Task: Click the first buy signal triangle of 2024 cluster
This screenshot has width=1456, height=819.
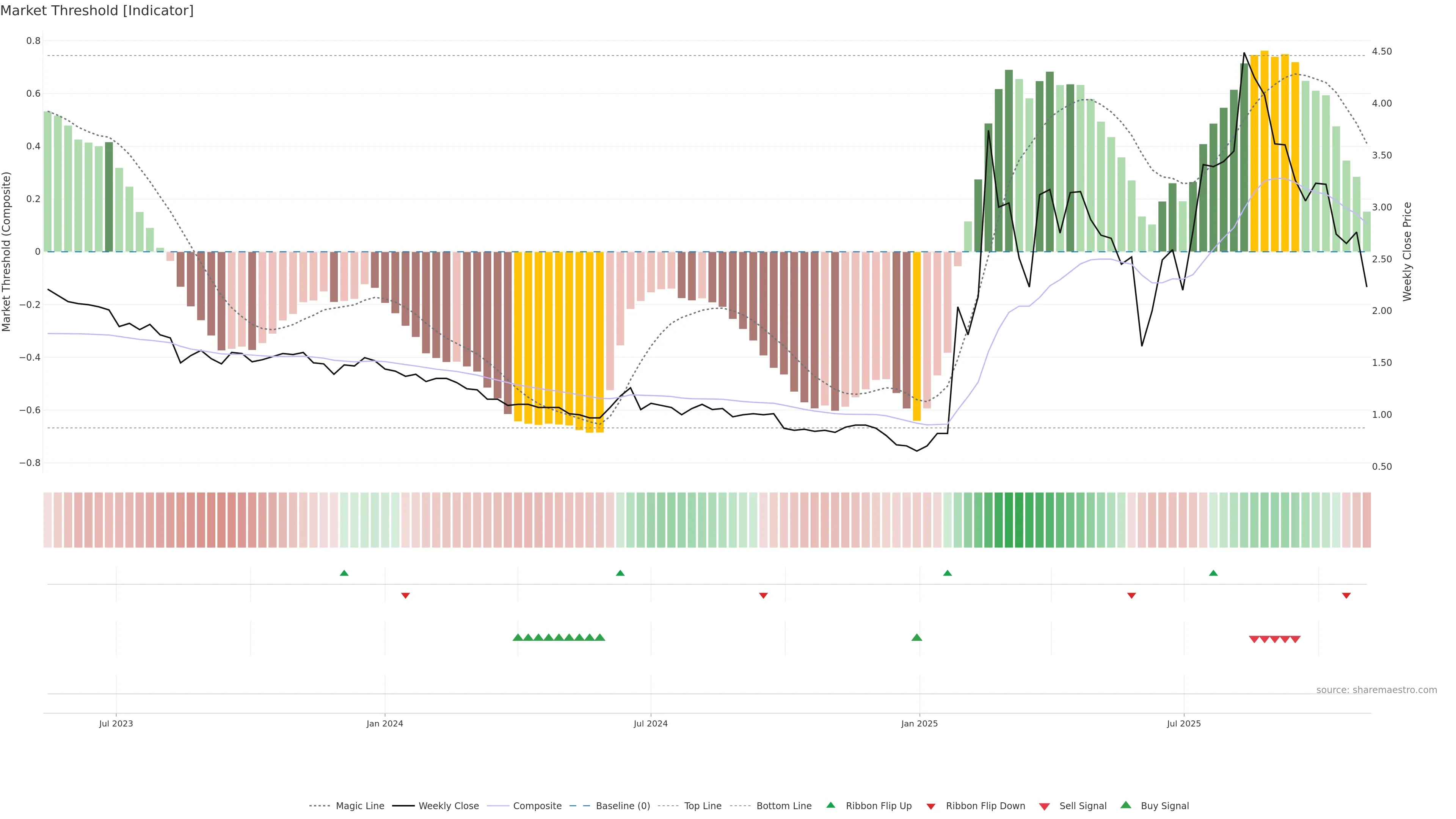Action: [x=518, y=637]
